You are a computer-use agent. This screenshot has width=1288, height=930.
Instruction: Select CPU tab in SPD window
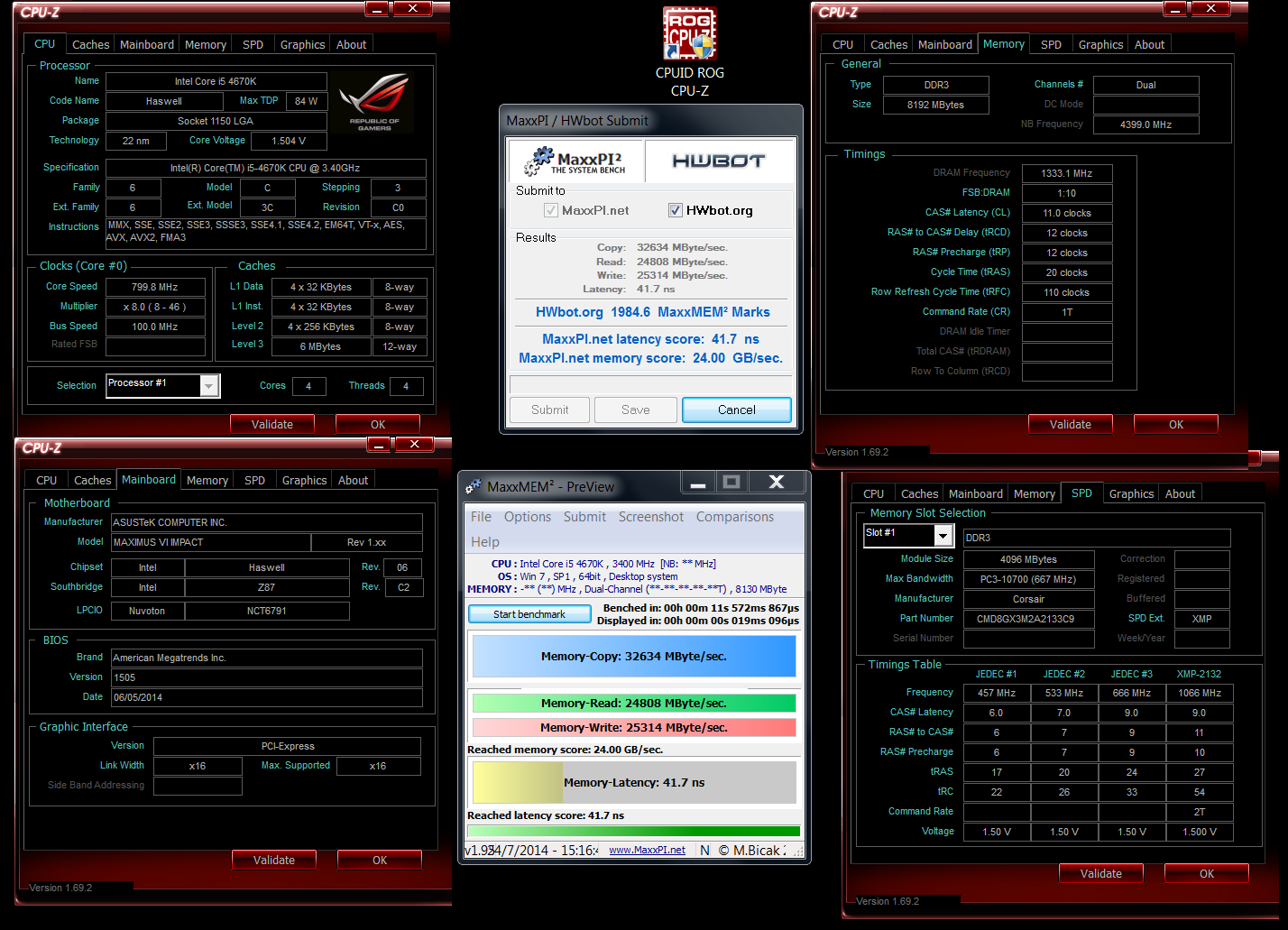point(873,493)
